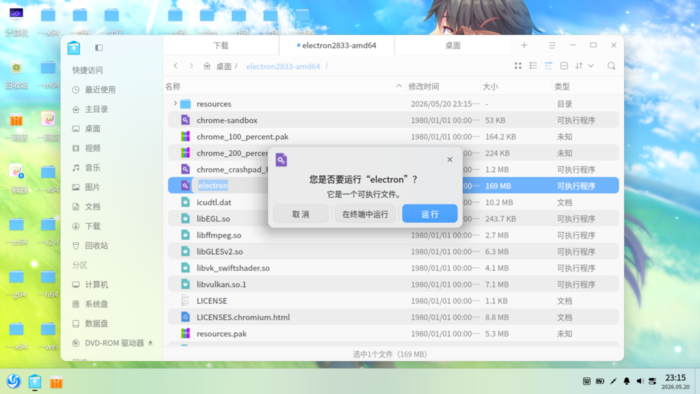Open the 计算机 desktop icon

click(x=16, y=21)
